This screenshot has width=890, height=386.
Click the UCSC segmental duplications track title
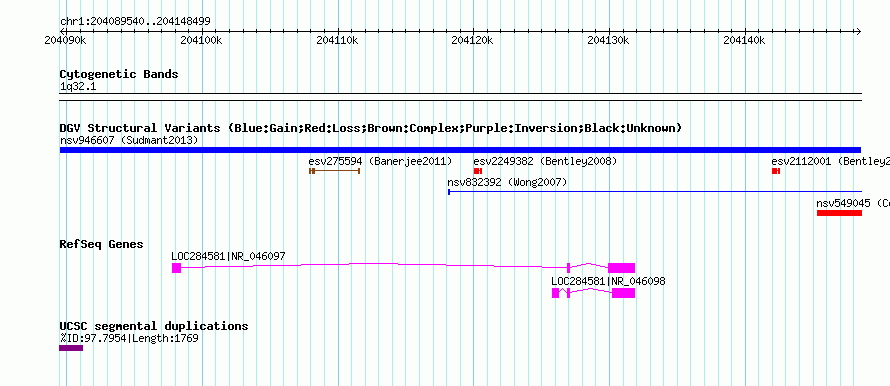click(x=154, y=326)
